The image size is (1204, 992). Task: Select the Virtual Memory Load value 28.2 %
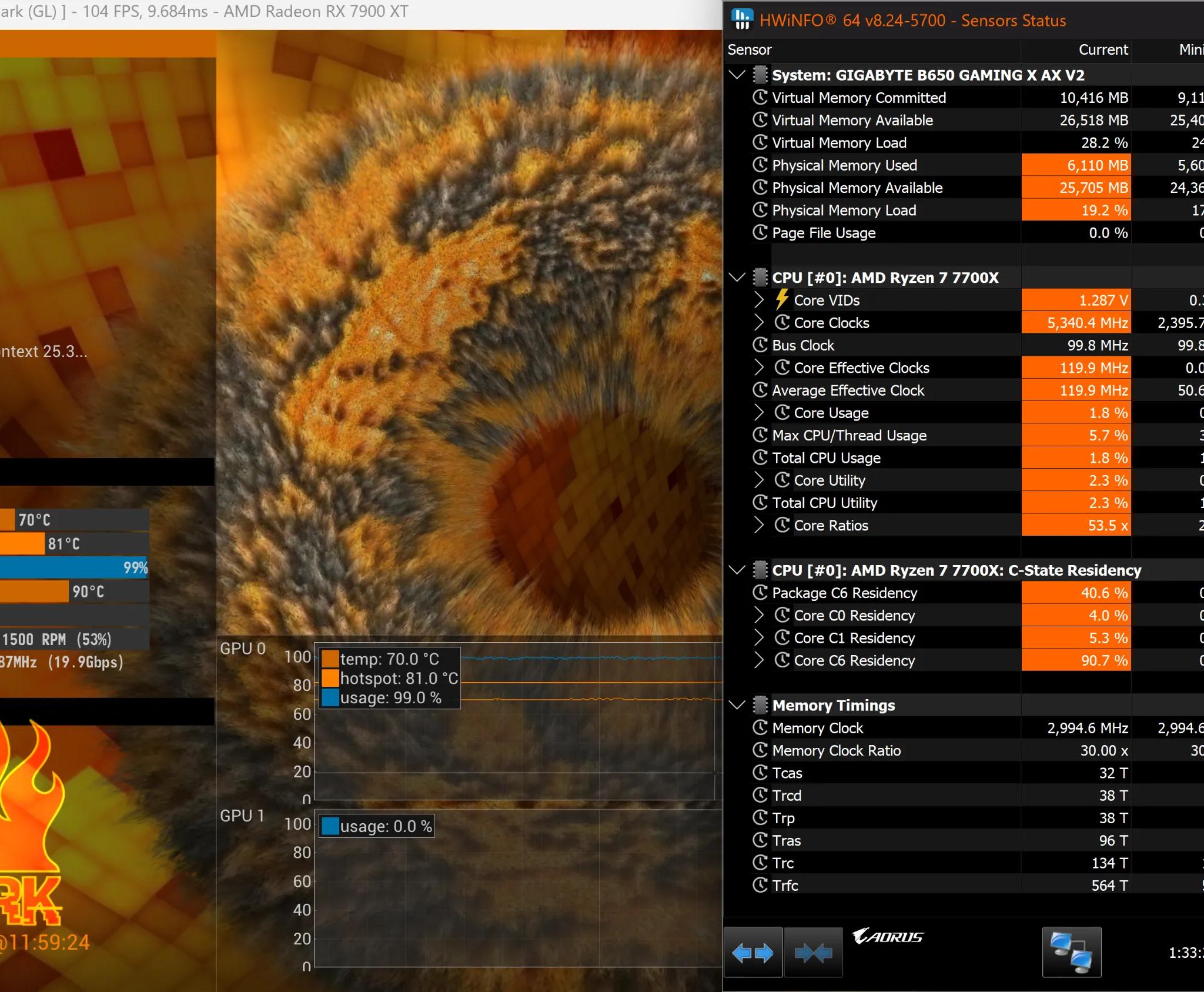[1105, 143]
